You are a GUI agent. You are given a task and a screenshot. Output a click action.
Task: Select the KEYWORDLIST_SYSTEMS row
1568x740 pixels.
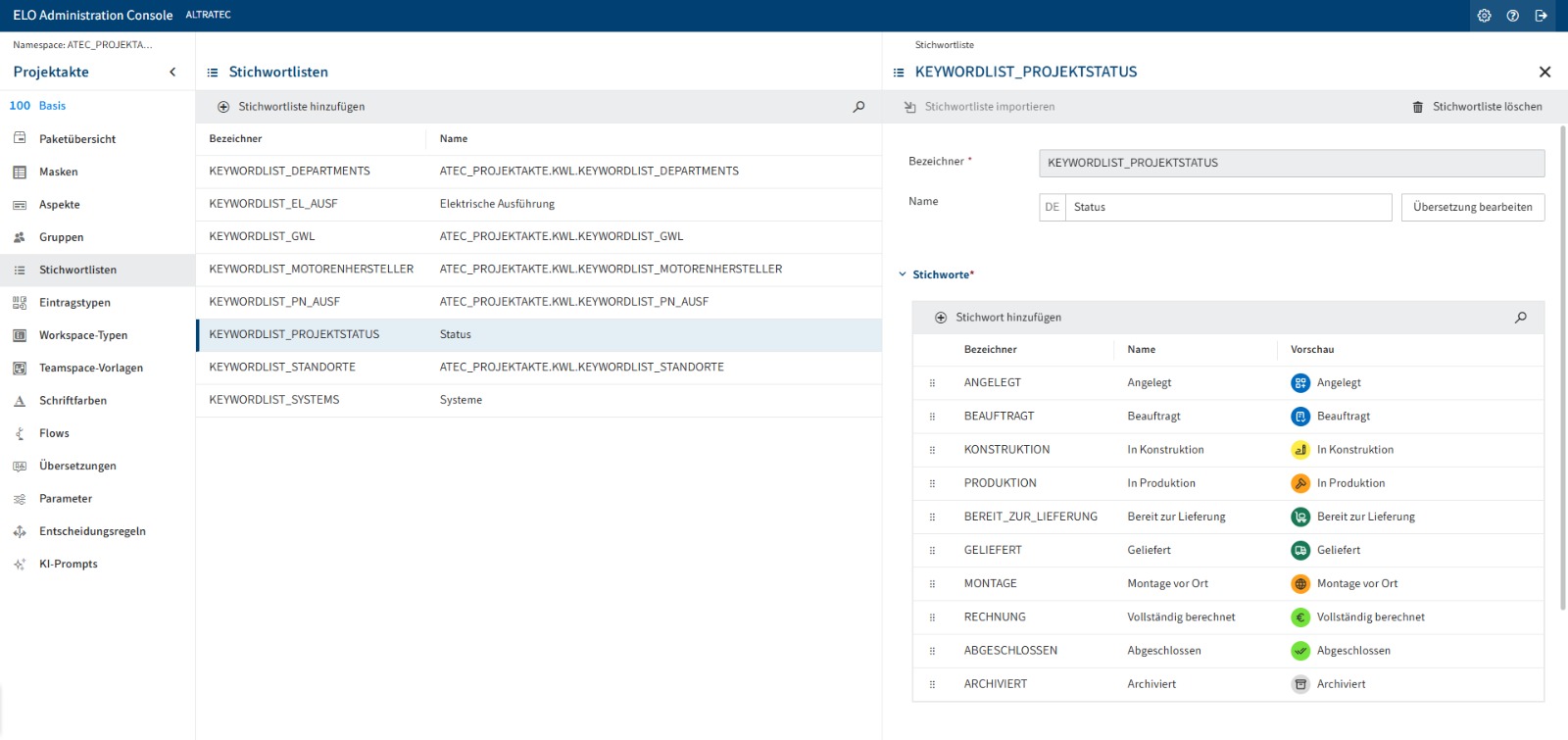coord(539,400)
